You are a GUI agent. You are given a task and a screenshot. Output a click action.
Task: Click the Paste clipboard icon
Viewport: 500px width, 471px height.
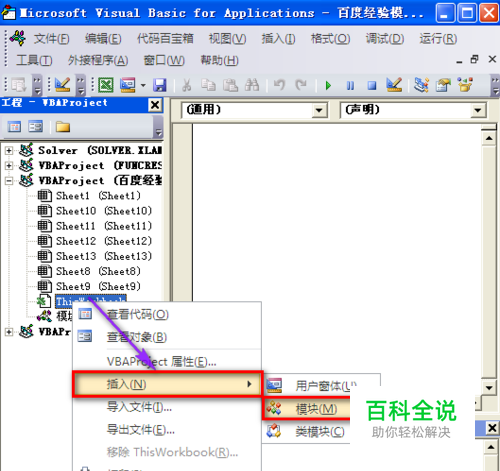(230, 85)
